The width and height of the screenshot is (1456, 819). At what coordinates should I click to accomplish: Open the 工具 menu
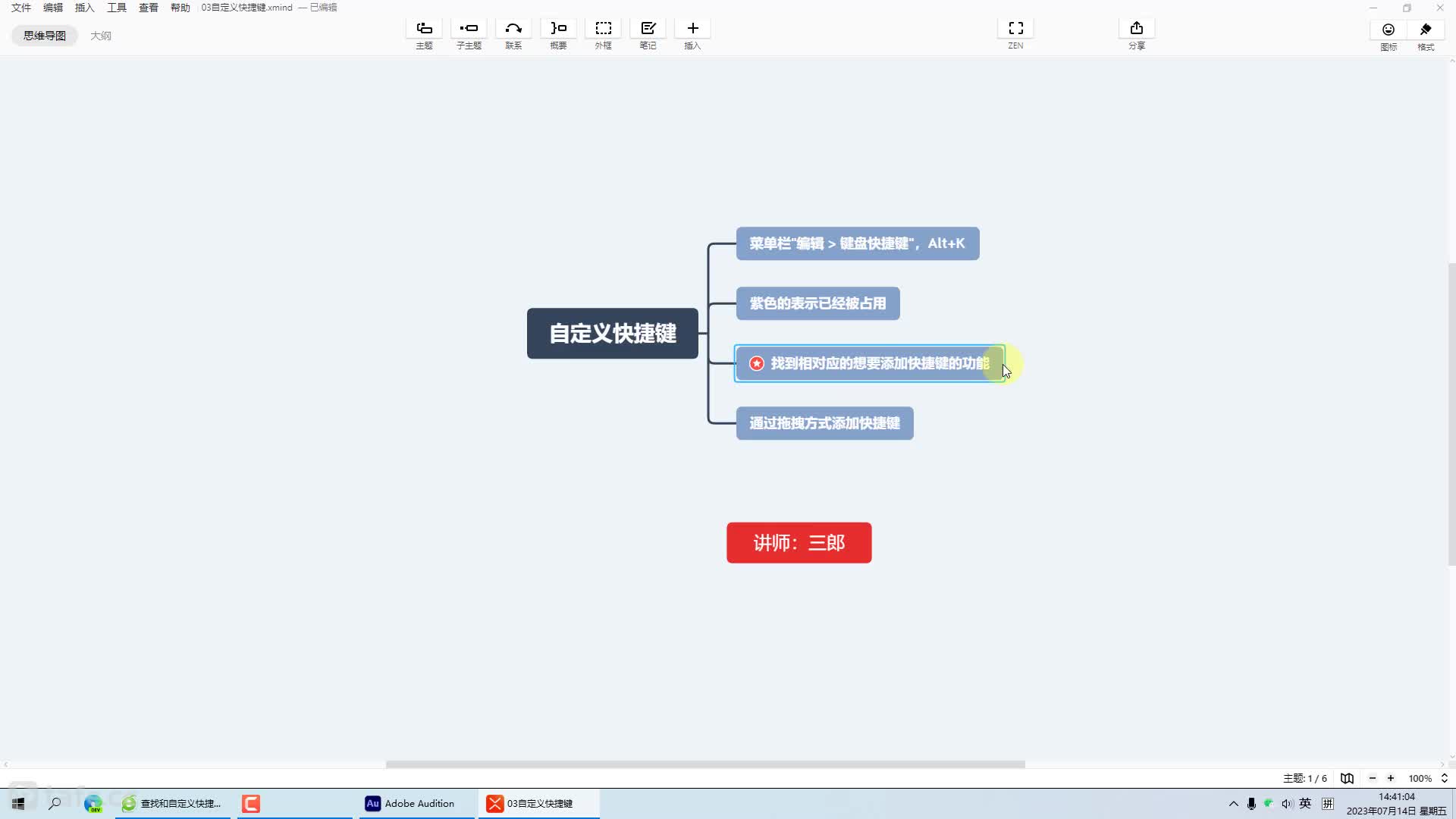117,8
